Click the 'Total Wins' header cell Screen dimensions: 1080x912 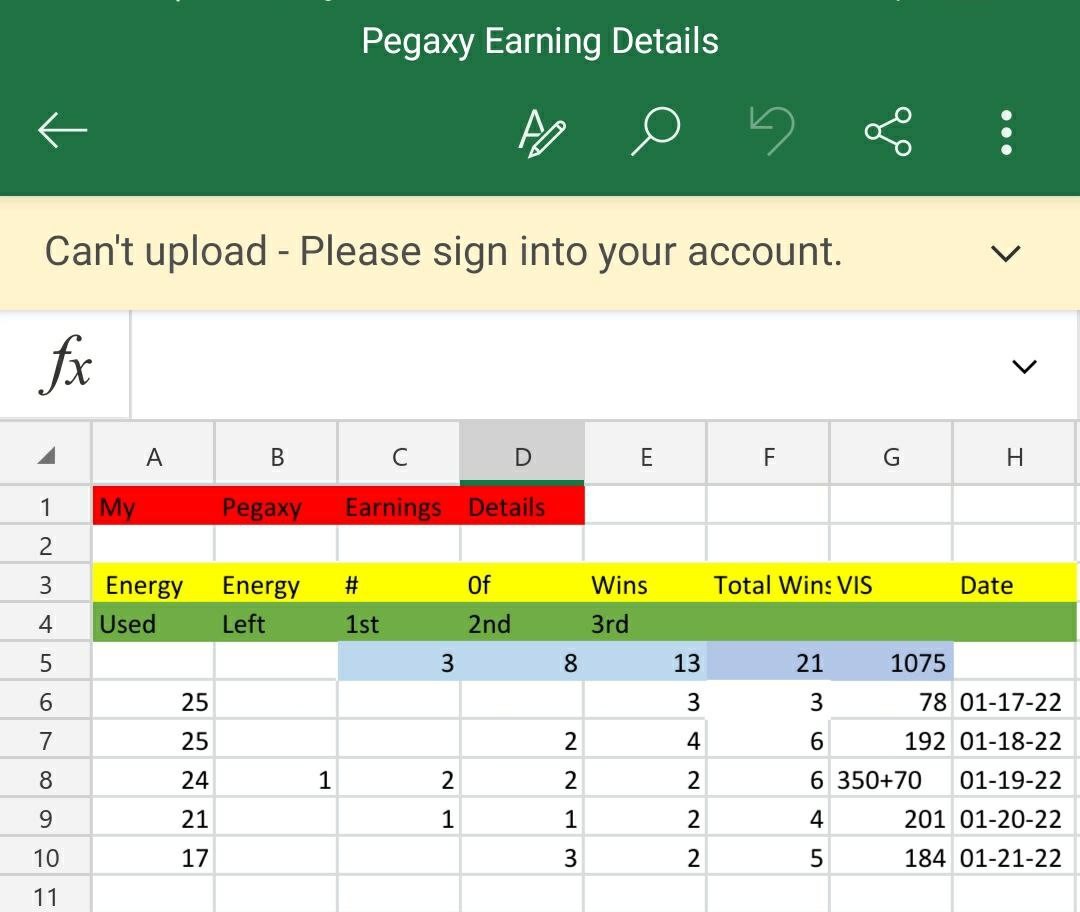click(769, 584)
